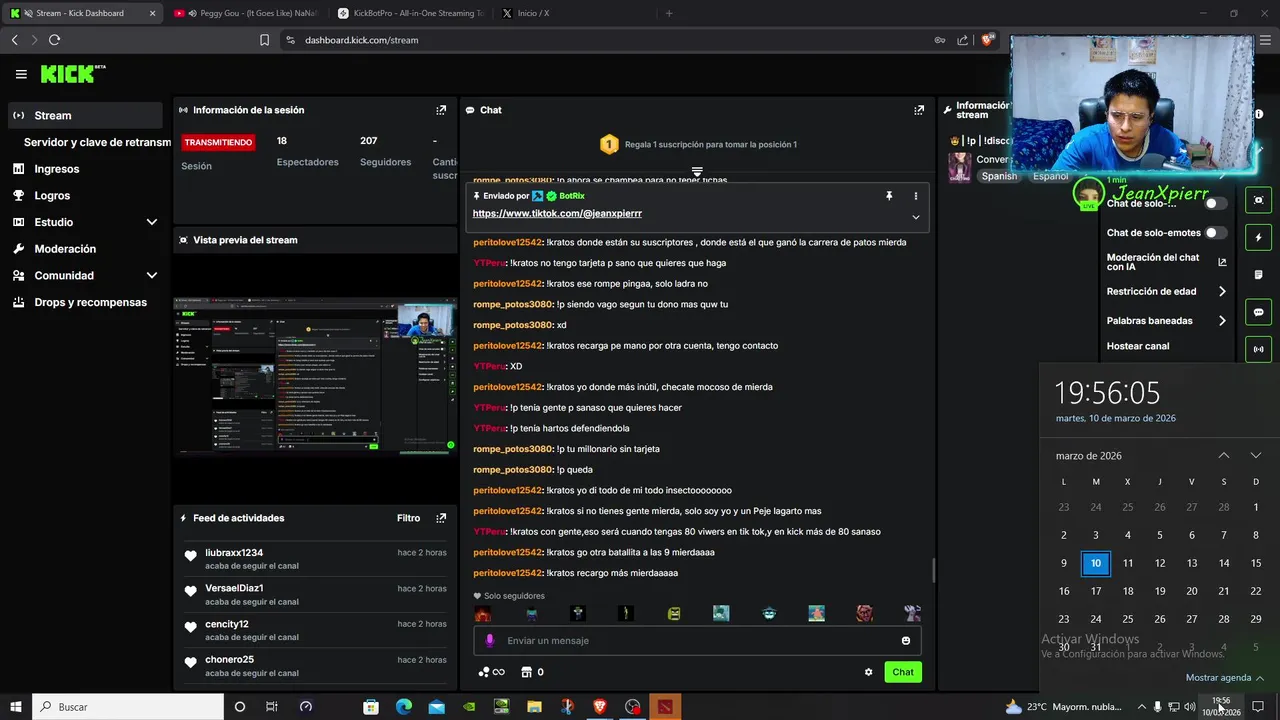Click the screen capture quick action button

click(1258, 200)
